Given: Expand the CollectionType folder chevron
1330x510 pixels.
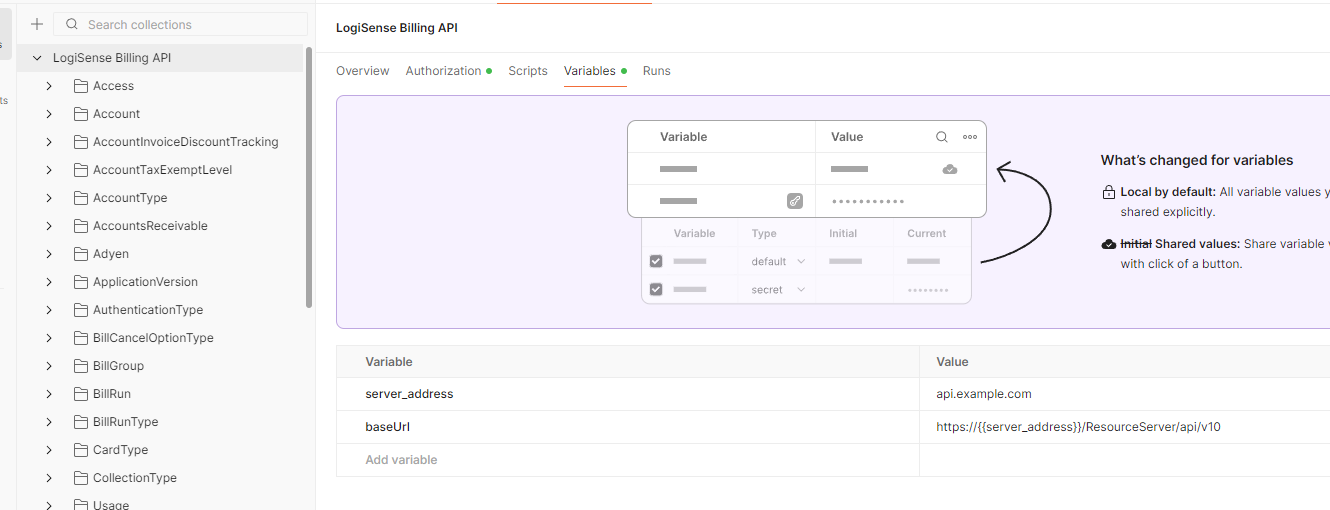Looking at the screenshot, I should tap(49, 478).
